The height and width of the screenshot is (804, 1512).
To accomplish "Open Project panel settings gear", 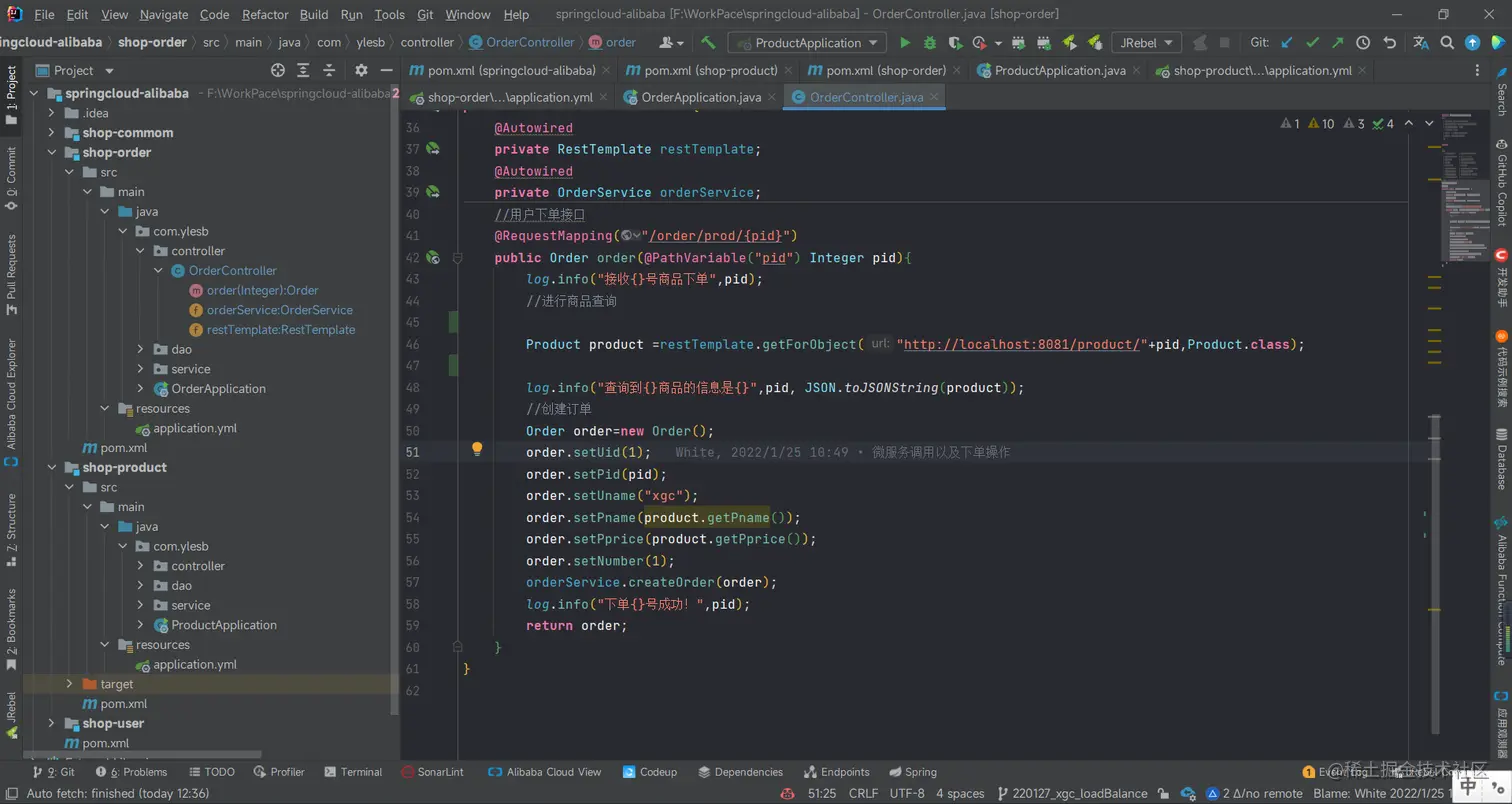I will 361,70.
